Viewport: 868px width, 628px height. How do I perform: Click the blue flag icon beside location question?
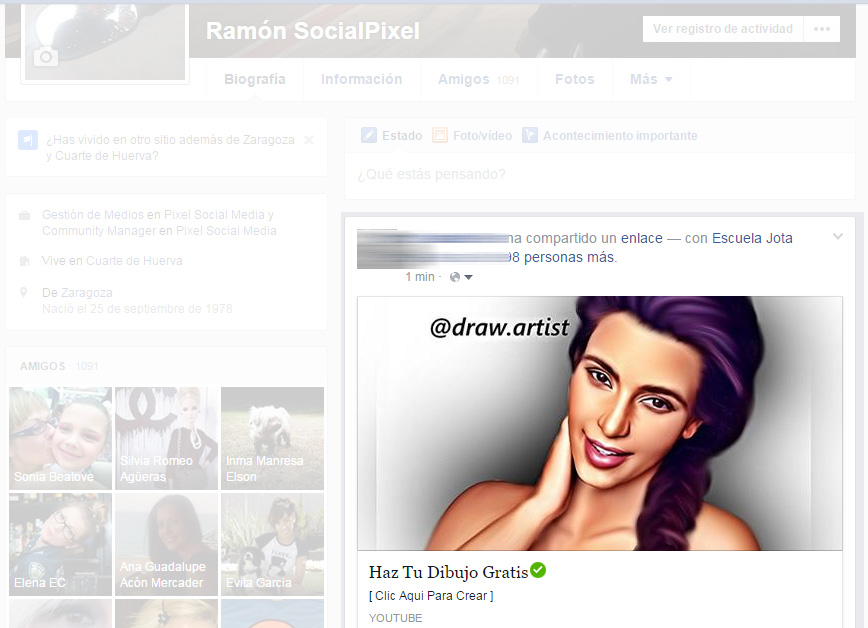point(28,140)
